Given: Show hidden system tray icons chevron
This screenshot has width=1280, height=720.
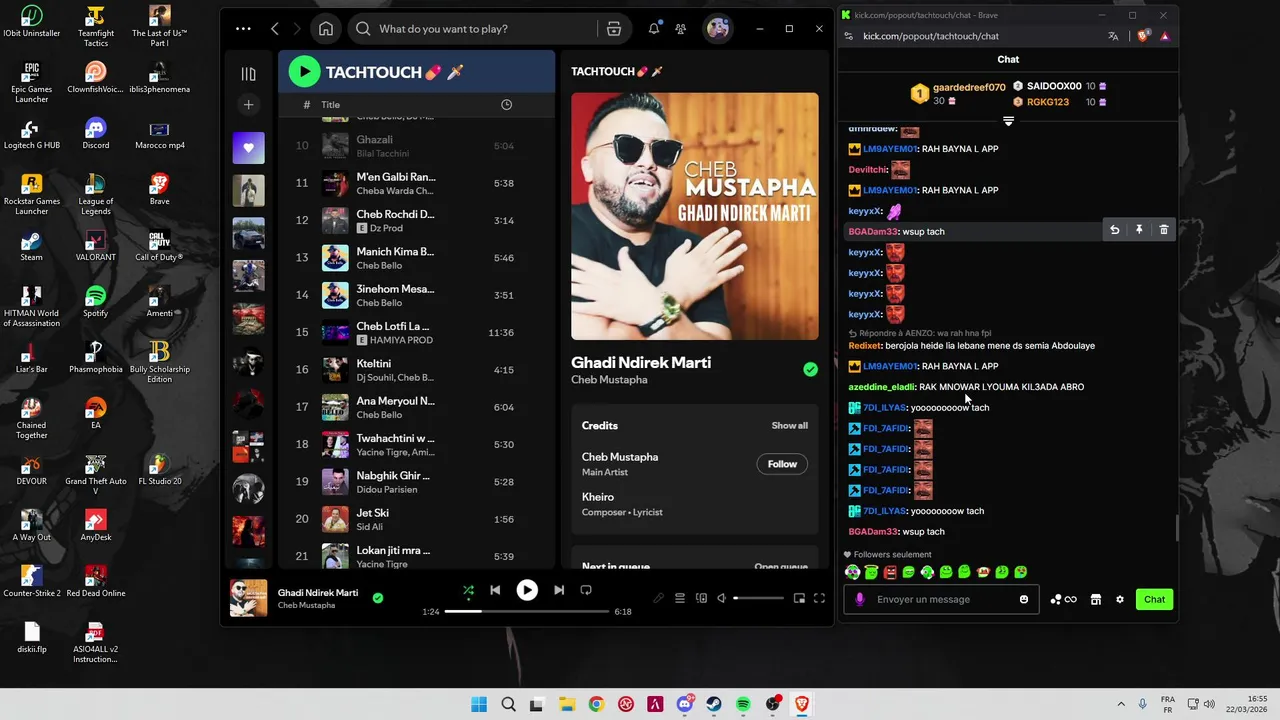Looking at the screenshot, I should 1121,704.
